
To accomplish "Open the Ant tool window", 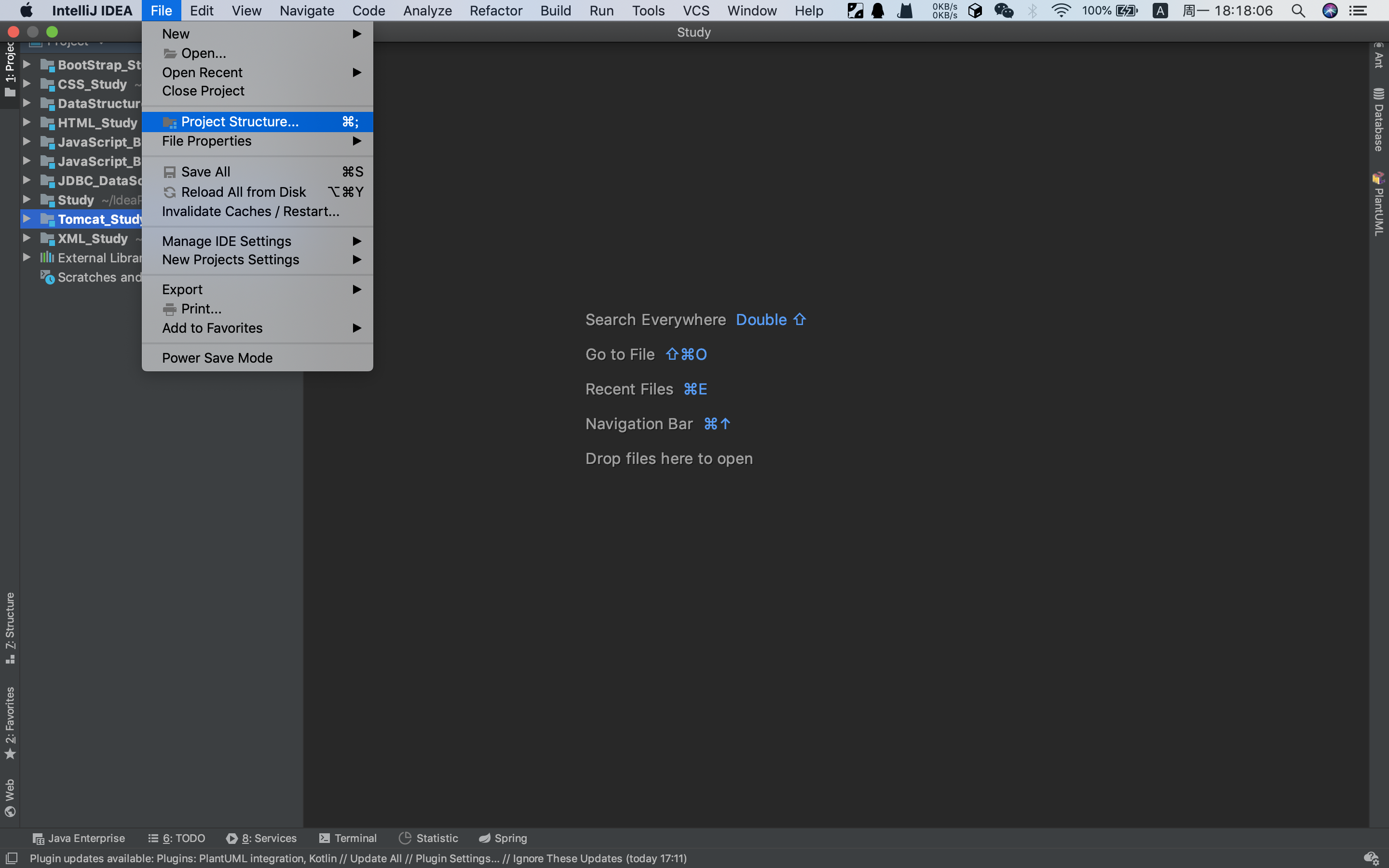I will [x=1379, y=55].
